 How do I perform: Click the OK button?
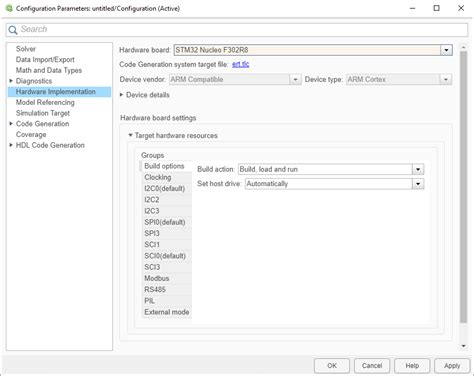coord(332,366)
